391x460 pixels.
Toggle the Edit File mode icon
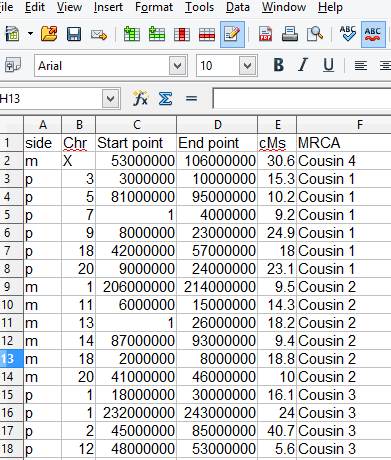click(232, 34)
